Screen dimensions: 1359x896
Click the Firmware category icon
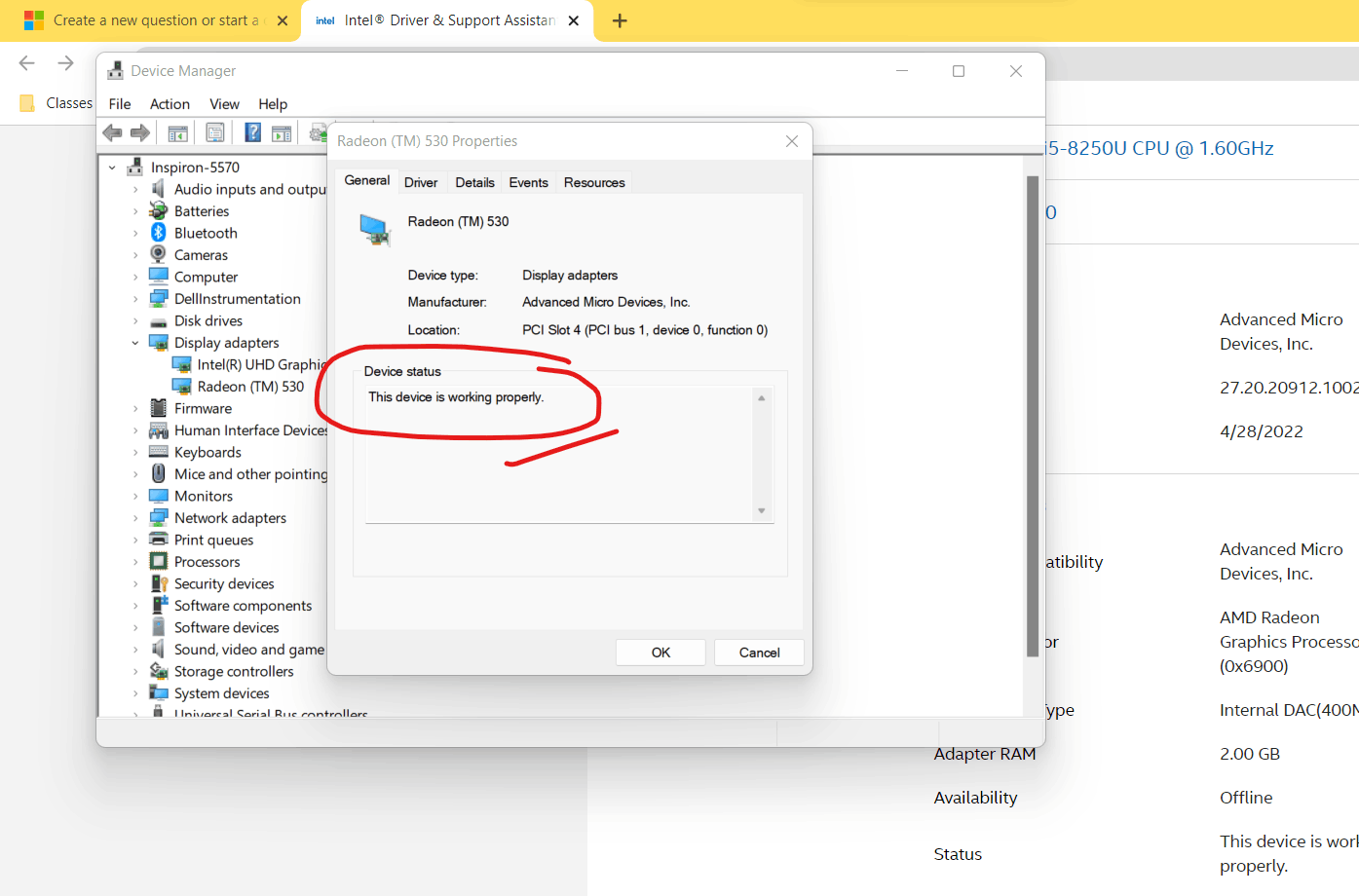pyautogui.click(x=159, y=408)
